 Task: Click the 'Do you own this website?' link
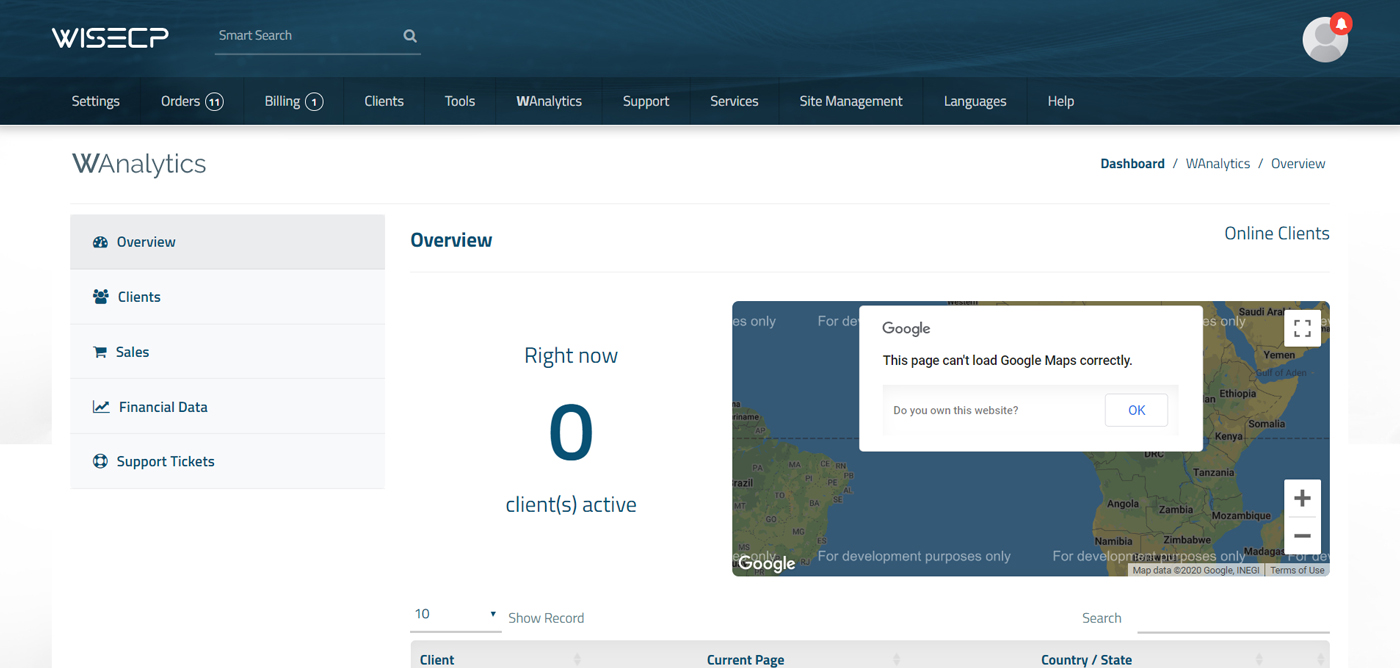pyautogui.click(x=956, y=411)
